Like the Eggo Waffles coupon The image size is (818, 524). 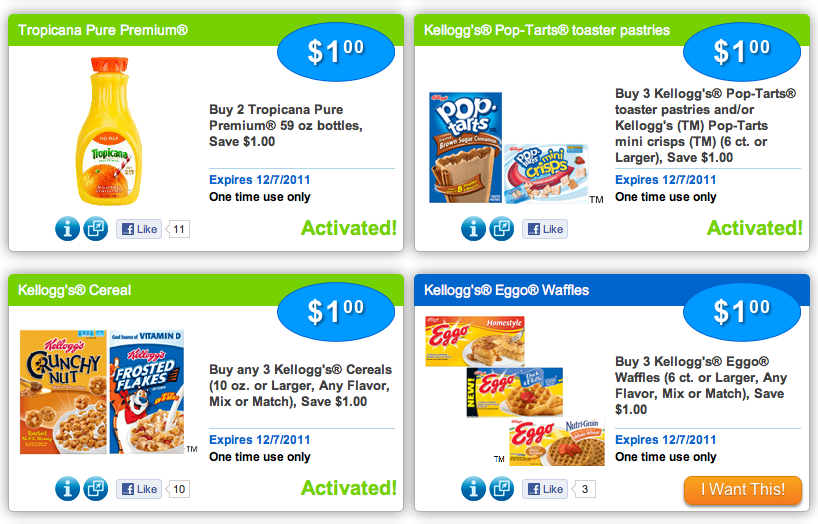545,489
